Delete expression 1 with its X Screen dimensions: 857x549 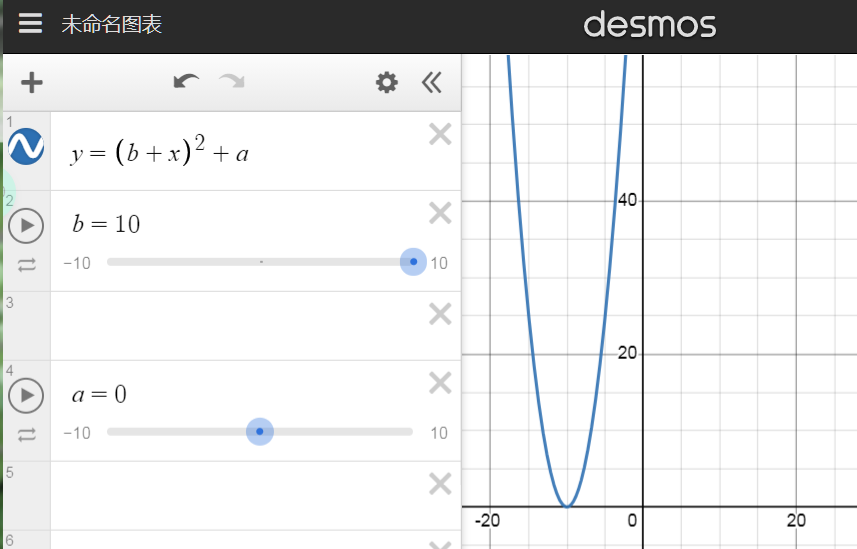pyautogui.click(x=440, y=134)
